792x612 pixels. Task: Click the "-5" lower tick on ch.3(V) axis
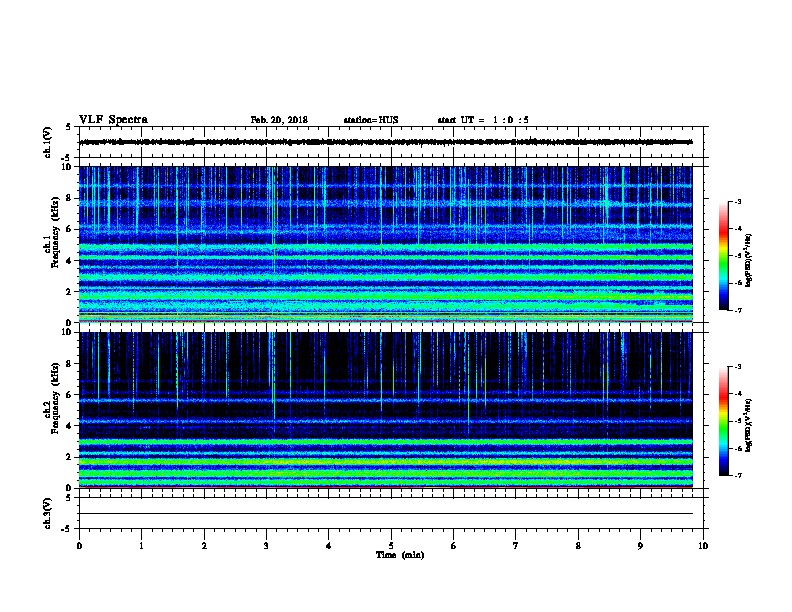tap(67, 529)
